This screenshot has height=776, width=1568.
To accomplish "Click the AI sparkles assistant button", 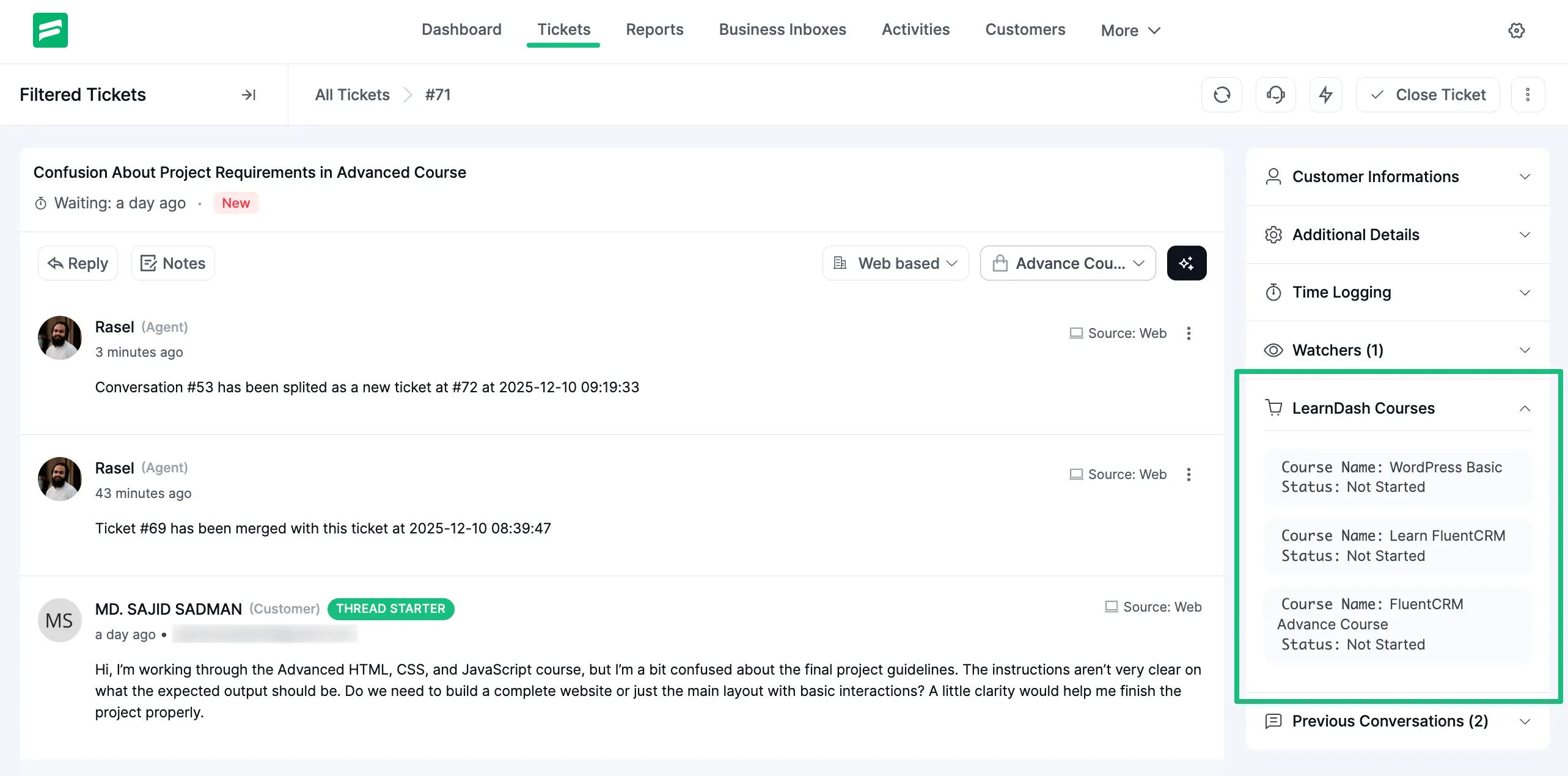I will pos(1186,263).
